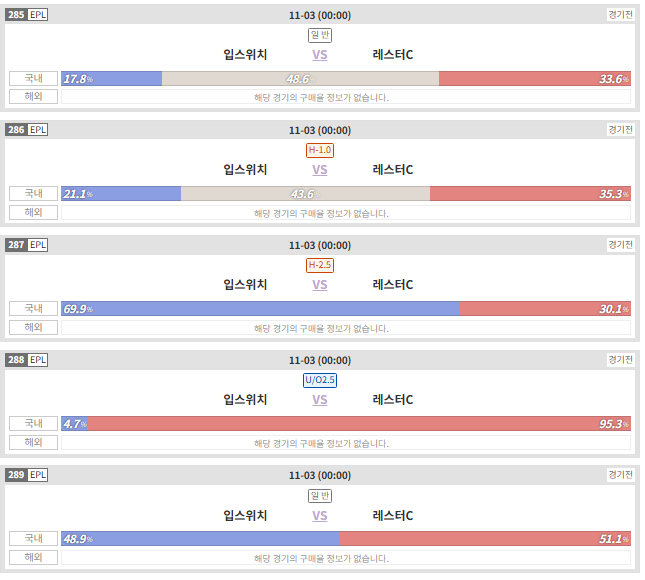Select the VS link in match 287
Screen dimensions: 645x580
pos(320,285)
